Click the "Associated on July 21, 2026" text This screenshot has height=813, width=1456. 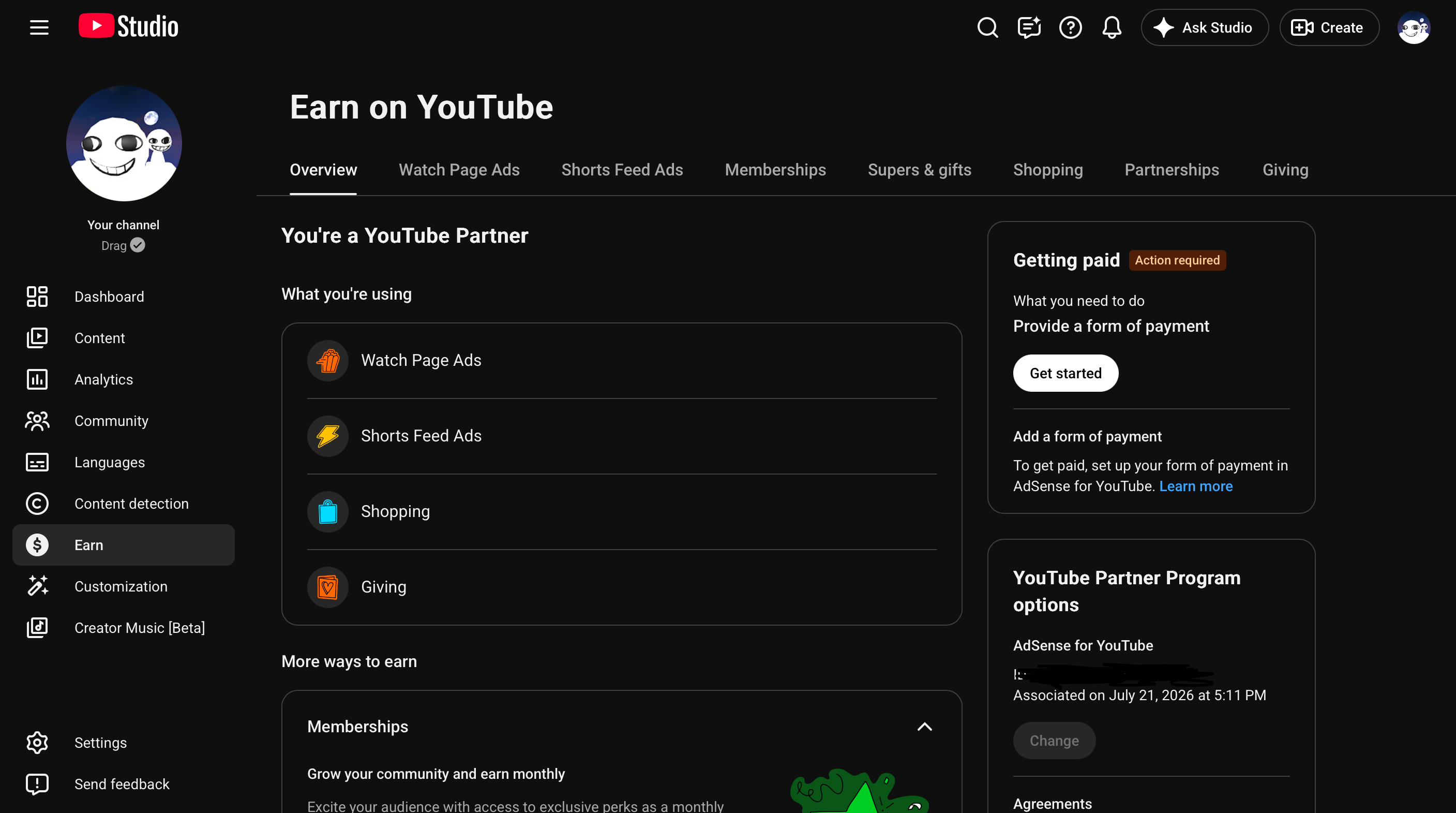(1139, 696)
